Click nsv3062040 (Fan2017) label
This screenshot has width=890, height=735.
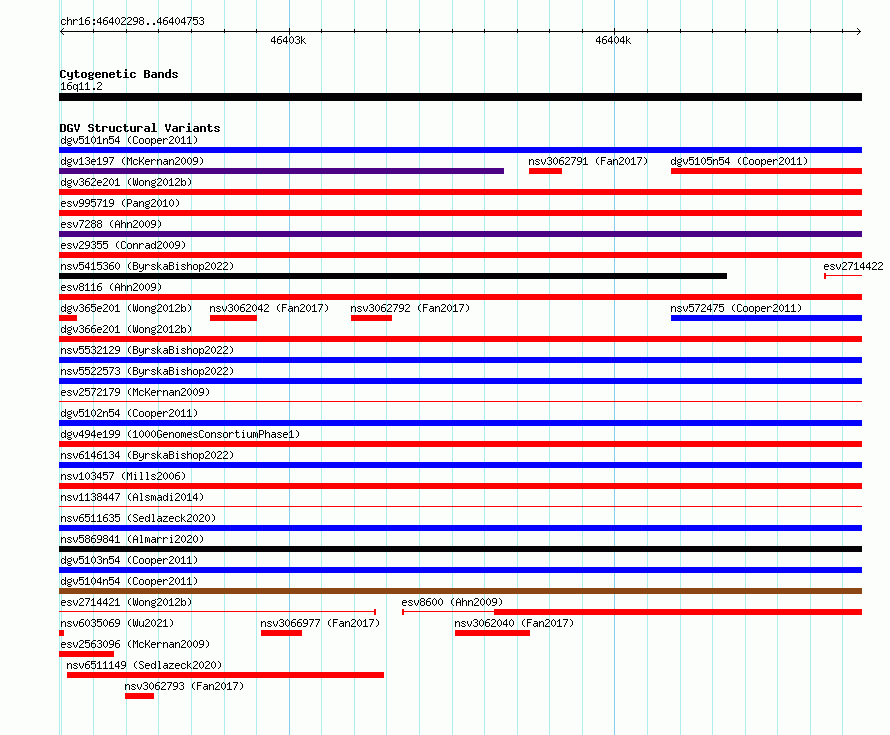point(514,623)
